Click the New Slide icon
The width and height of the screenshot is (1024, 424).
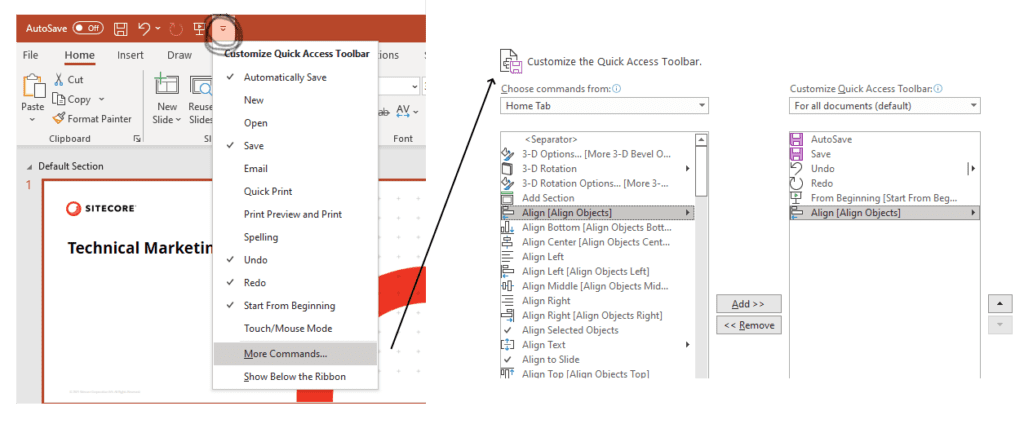click(x=167, y=86)
